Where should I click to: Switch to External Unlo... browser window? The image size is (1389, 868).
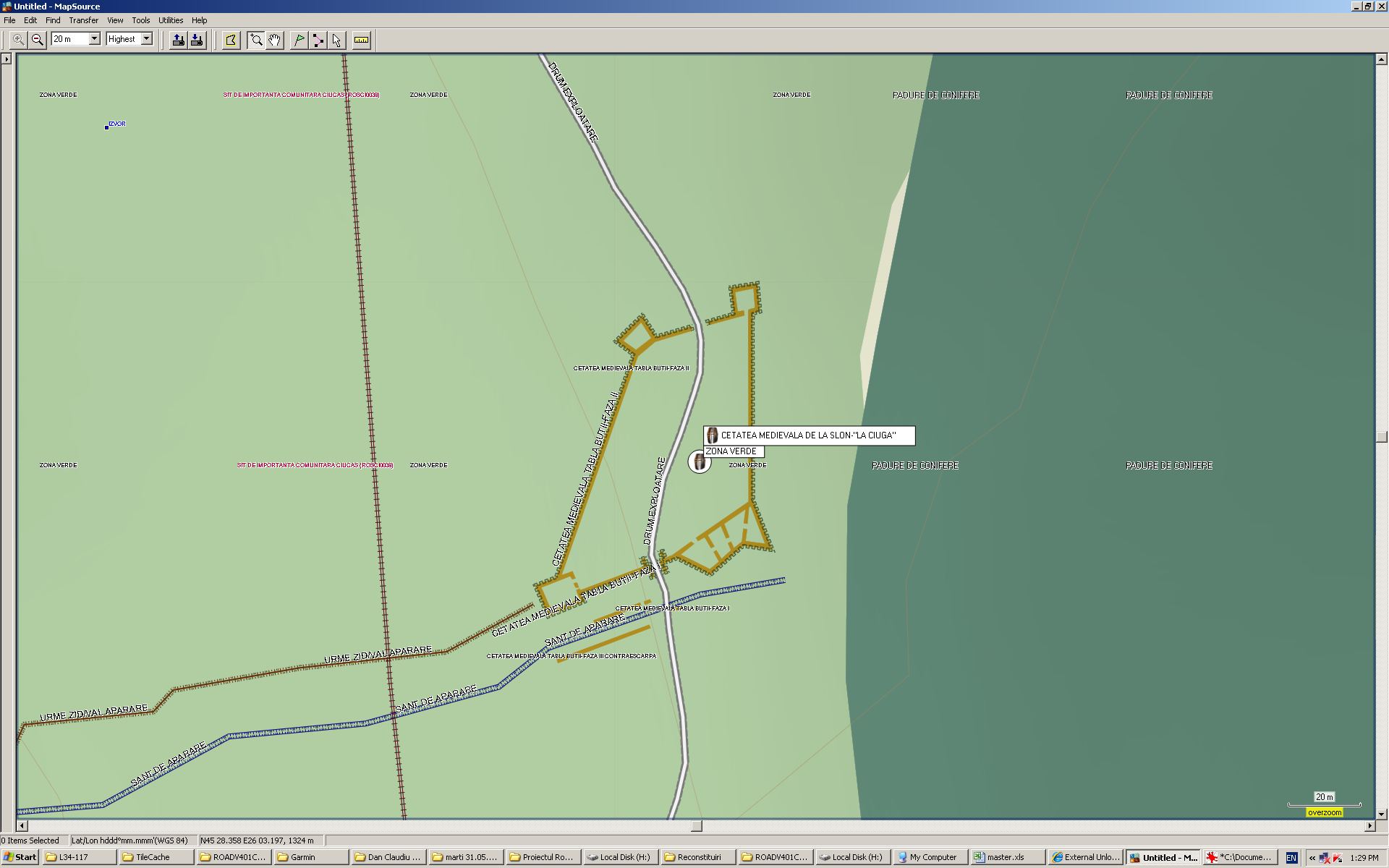pyautogui.click(x=1084, y=857)
